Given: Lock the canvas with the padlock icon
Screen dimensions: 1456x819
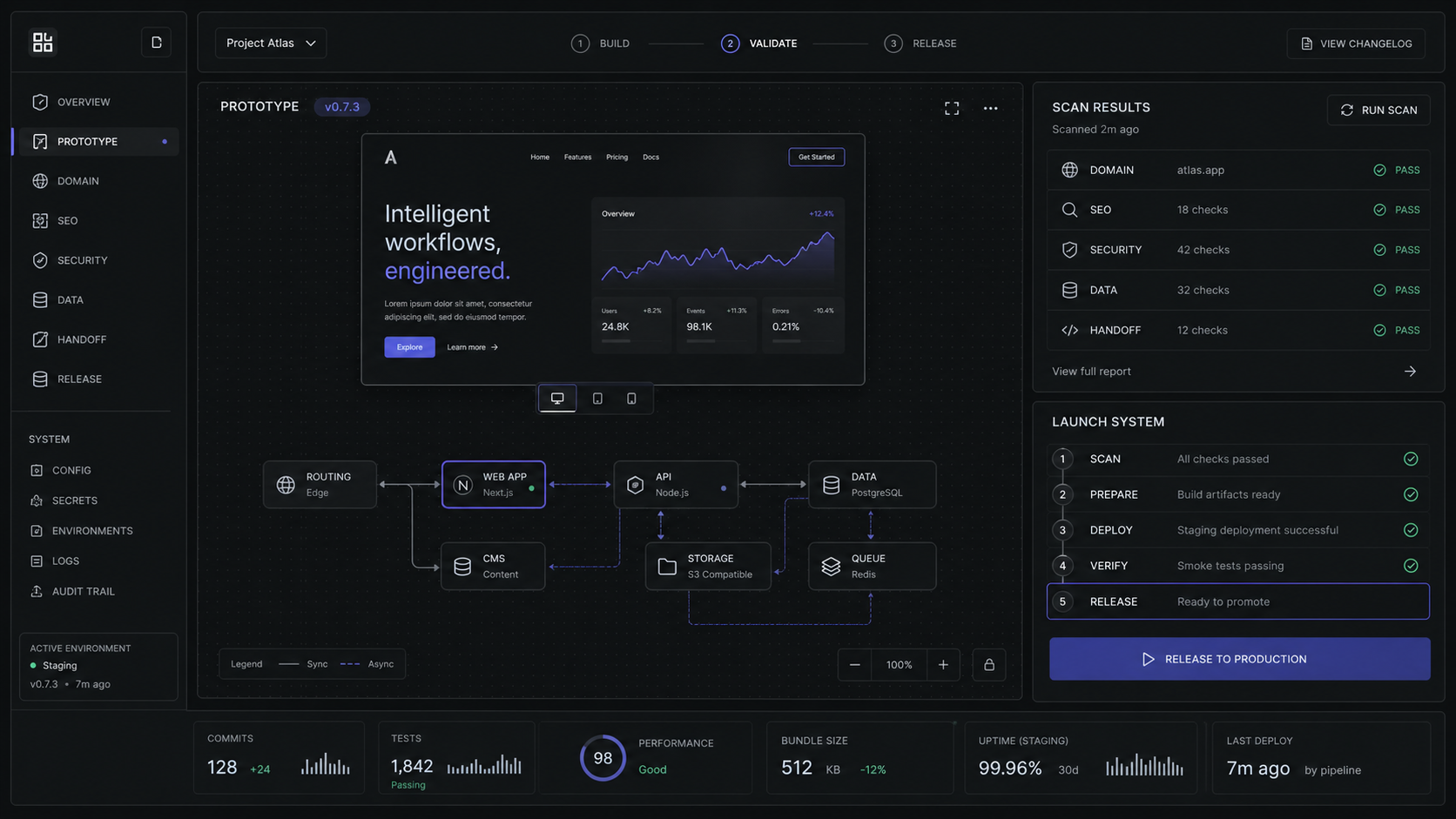Looking at the screenshot, I should tap(989, 665).
